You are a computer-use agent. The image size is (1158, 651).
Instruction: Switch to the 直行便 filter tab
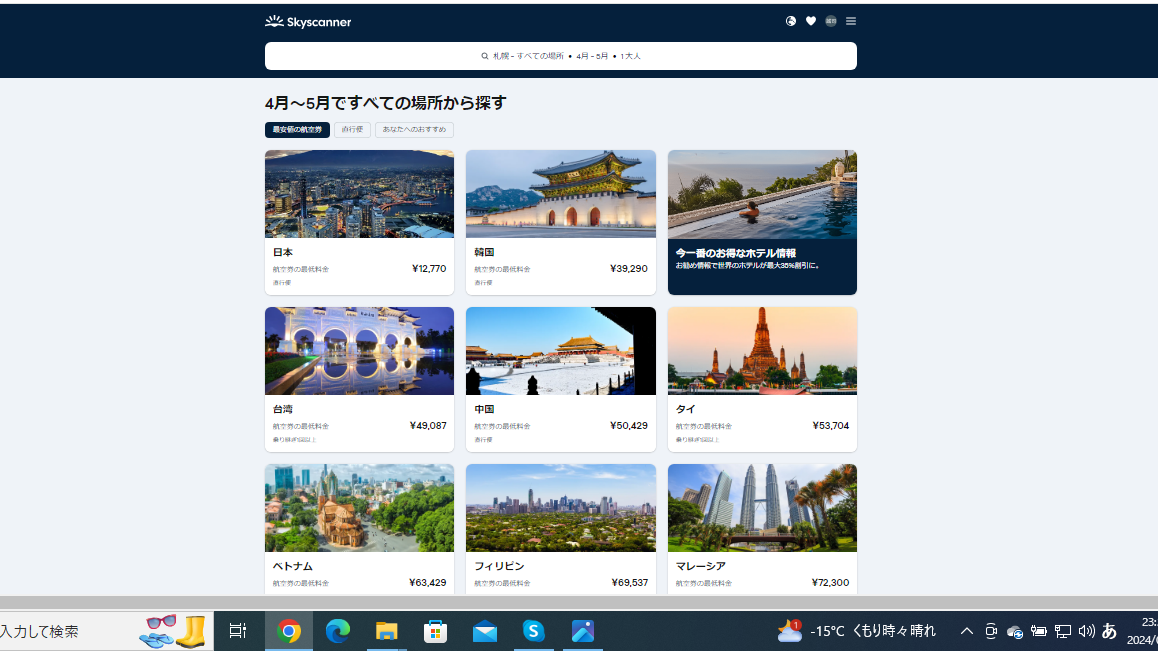[x=352, y=130]
